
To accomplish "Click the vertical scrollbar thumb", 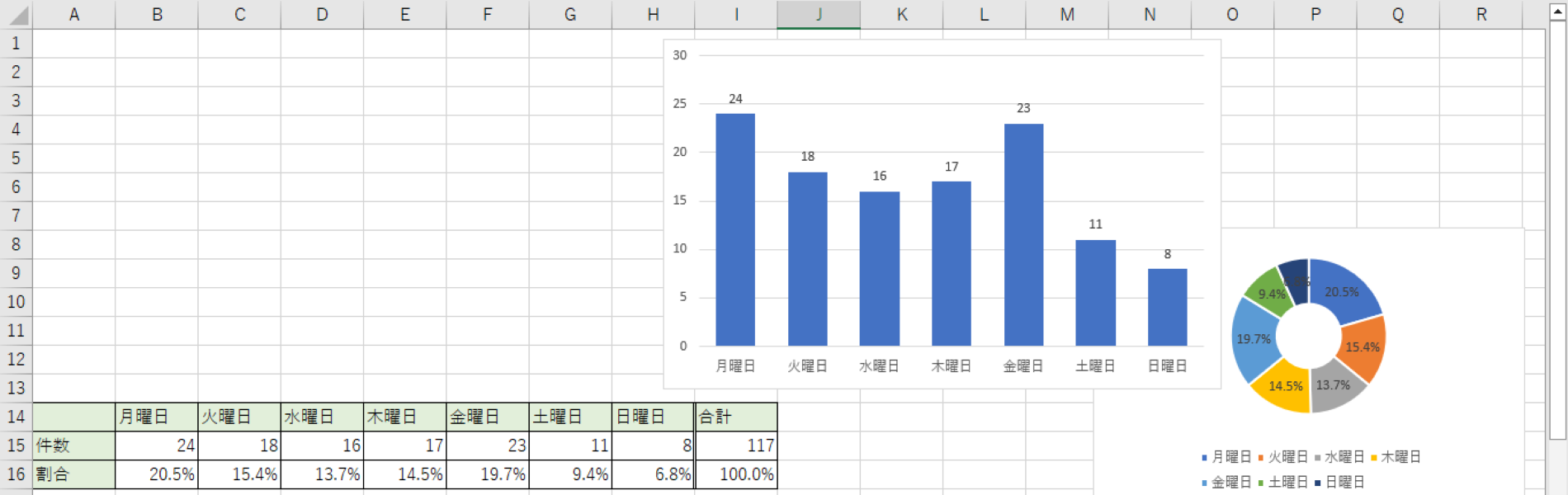I will [x=1557, y=231].
